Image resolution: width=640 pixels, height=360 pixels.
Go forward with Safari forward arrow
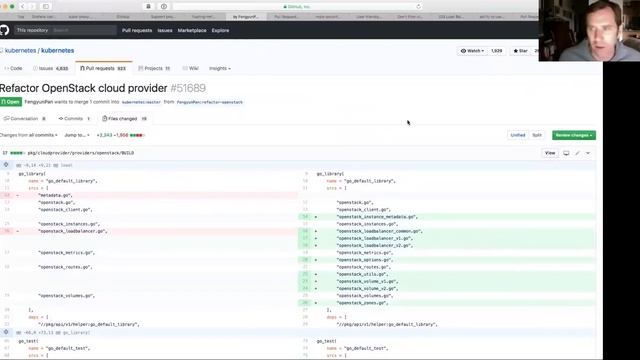coord(32,7)
